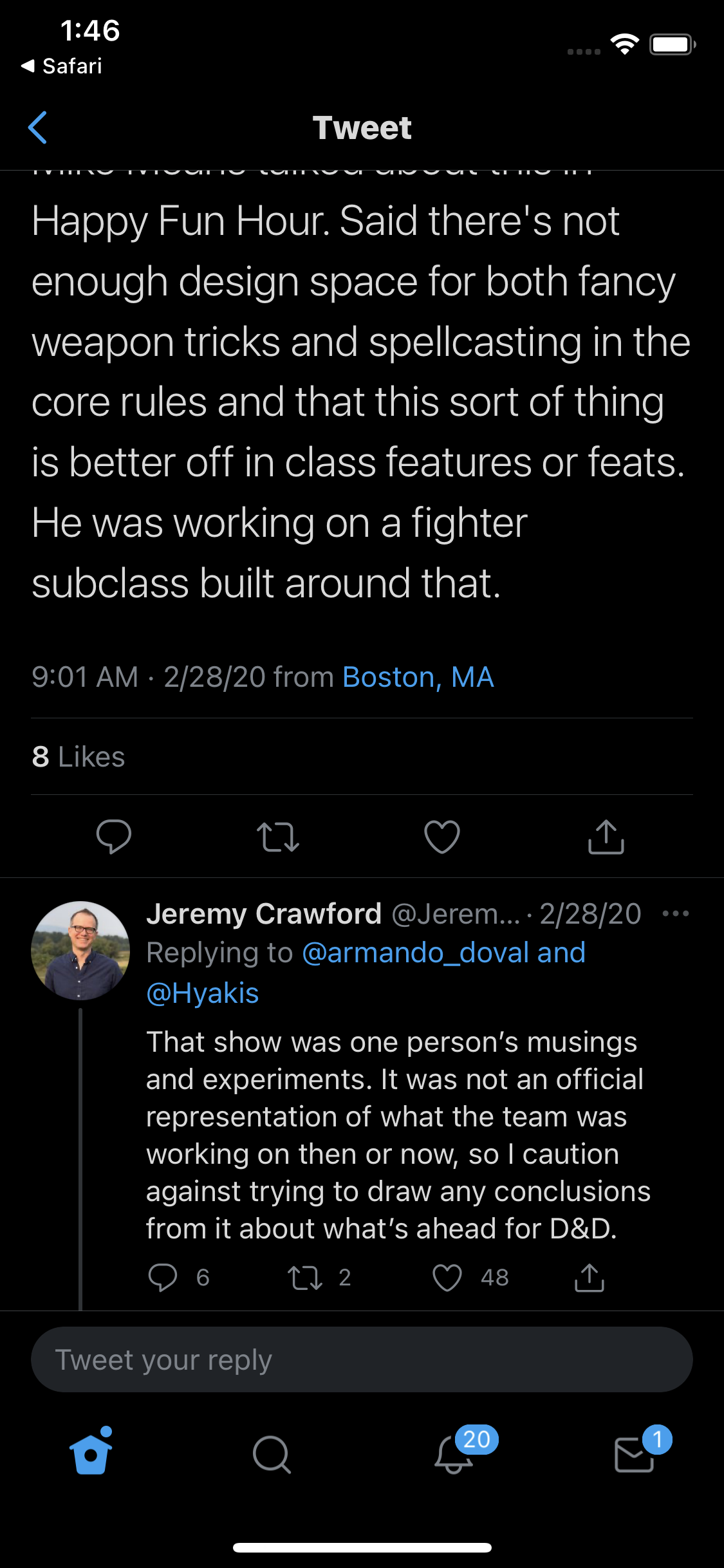Reply to the main tweet via comment icon
The width and height of the screenshot is (724, 1568).
click(113, 836)
